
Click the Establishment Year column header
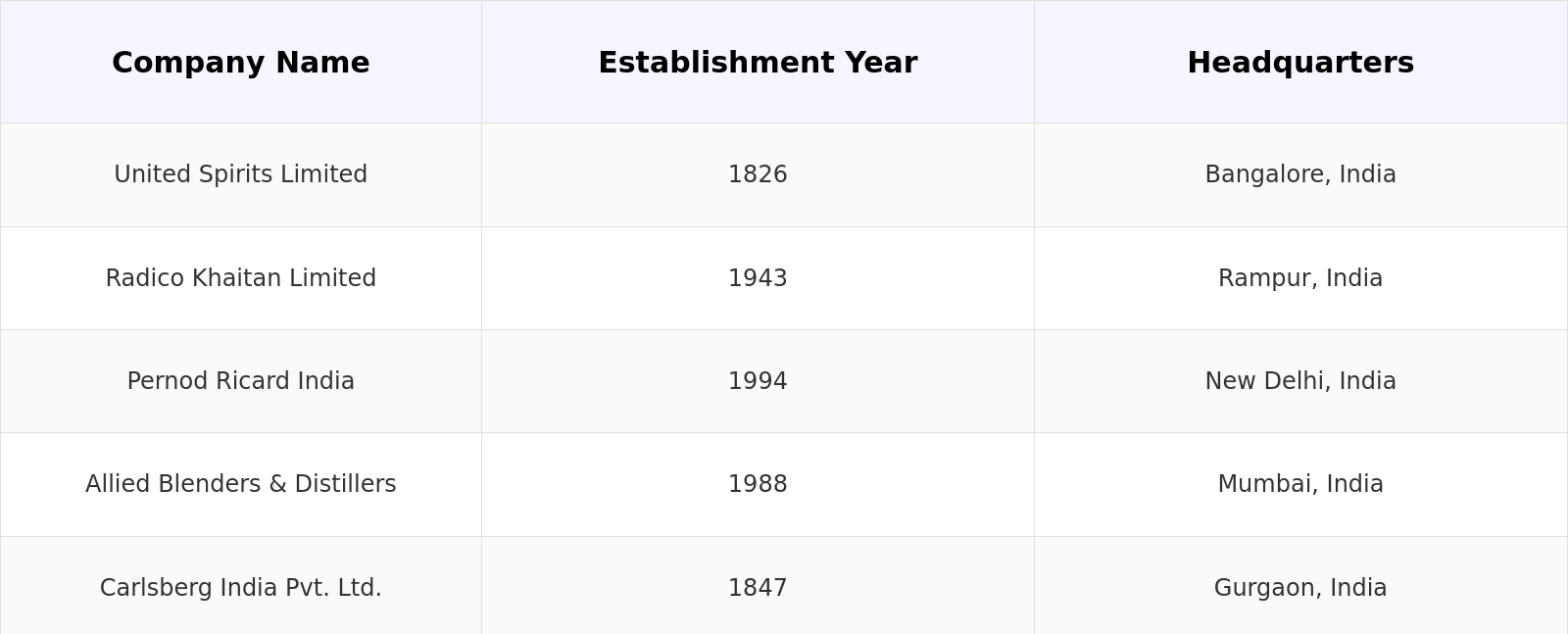pyautogui.click(x=758, y=63)
